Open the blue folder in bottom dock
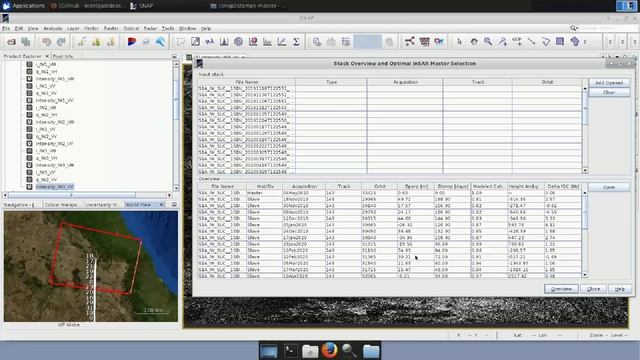Viewport: 640px width, 360px height. pyautogui.click(x=371, y=351)
